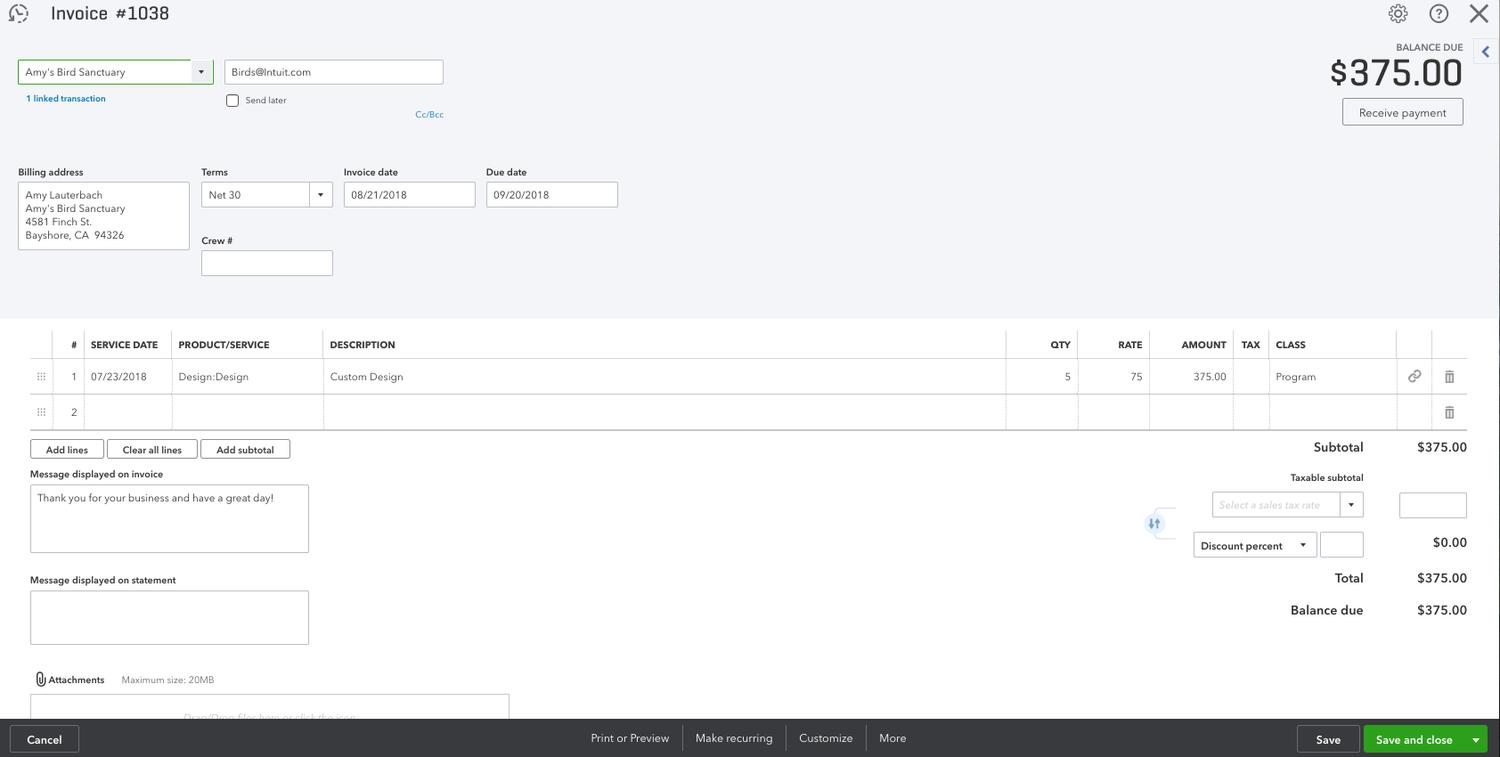1500x757 pixels.
Task: Click the empty product cell on line 2
Action: point(247,412)
